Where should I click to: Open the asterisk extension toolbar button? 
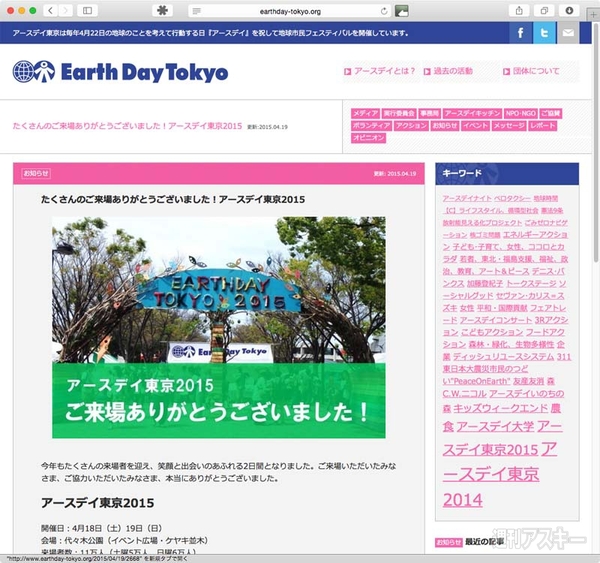162,11
